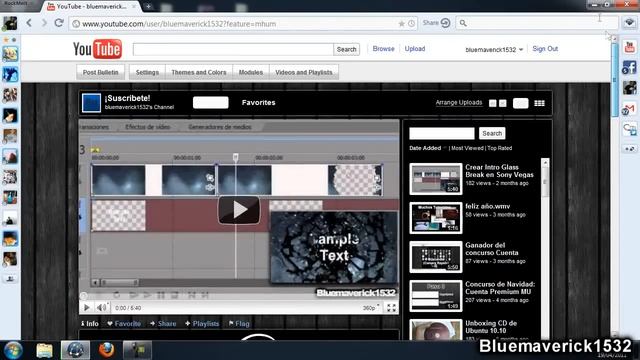Open Crear Intro Glass Break video thumbnail

point(436,179)
